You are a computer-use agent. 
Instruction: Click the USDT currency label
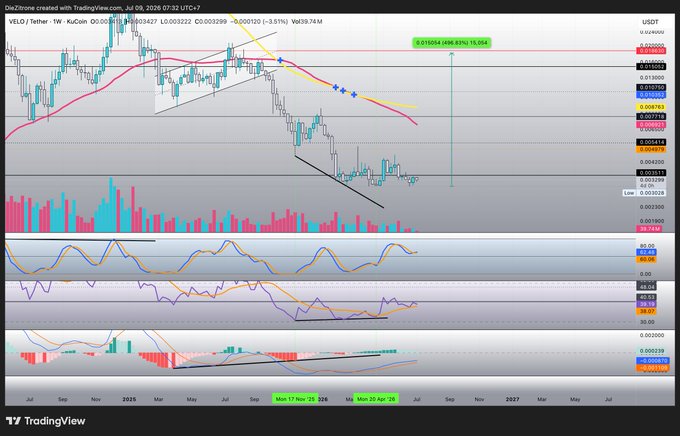[x=650, y=22]
